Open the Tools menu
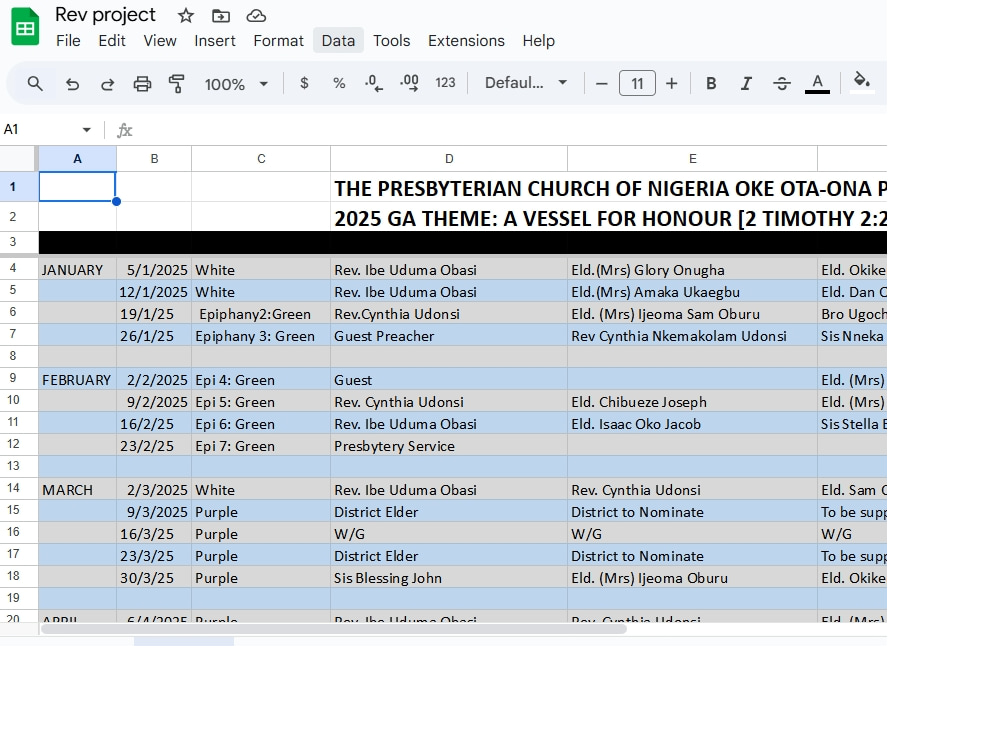The height and width of the screenshot is (750, 1000). (x=391, y=41)
